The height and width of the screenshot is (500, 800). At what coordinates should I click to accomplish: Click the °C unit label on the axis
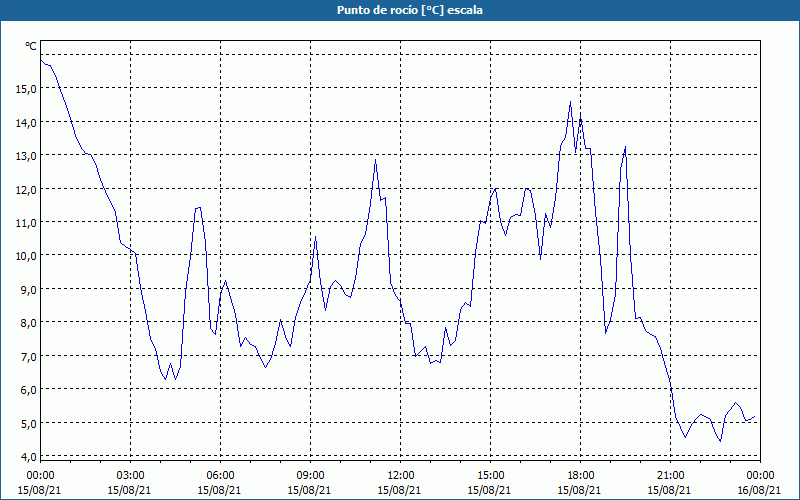31,46
